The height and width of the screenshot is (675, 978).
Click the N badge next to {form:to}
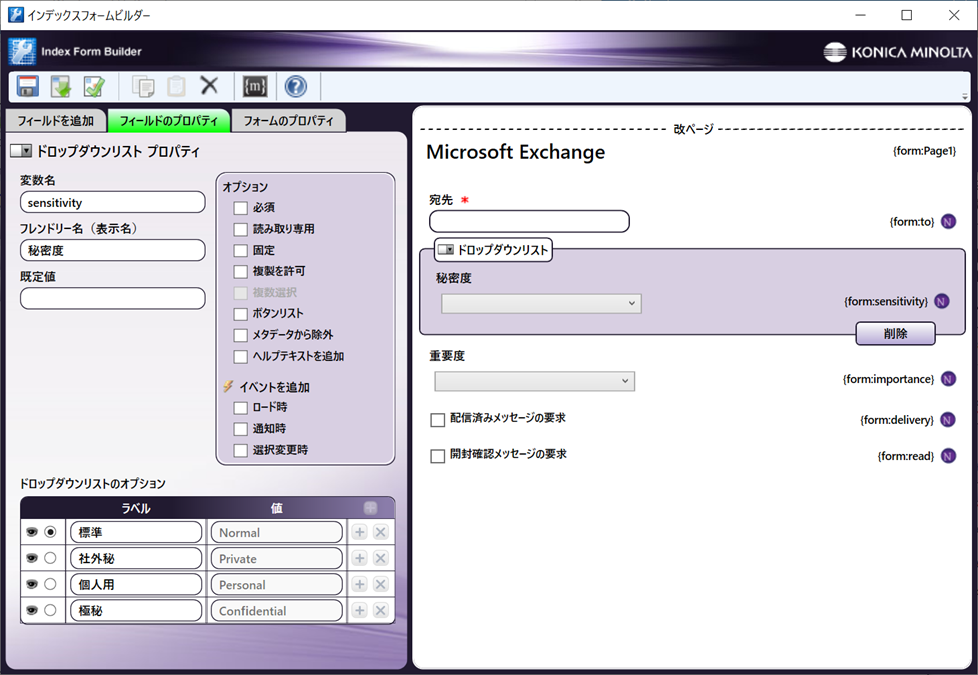[948, 221]
